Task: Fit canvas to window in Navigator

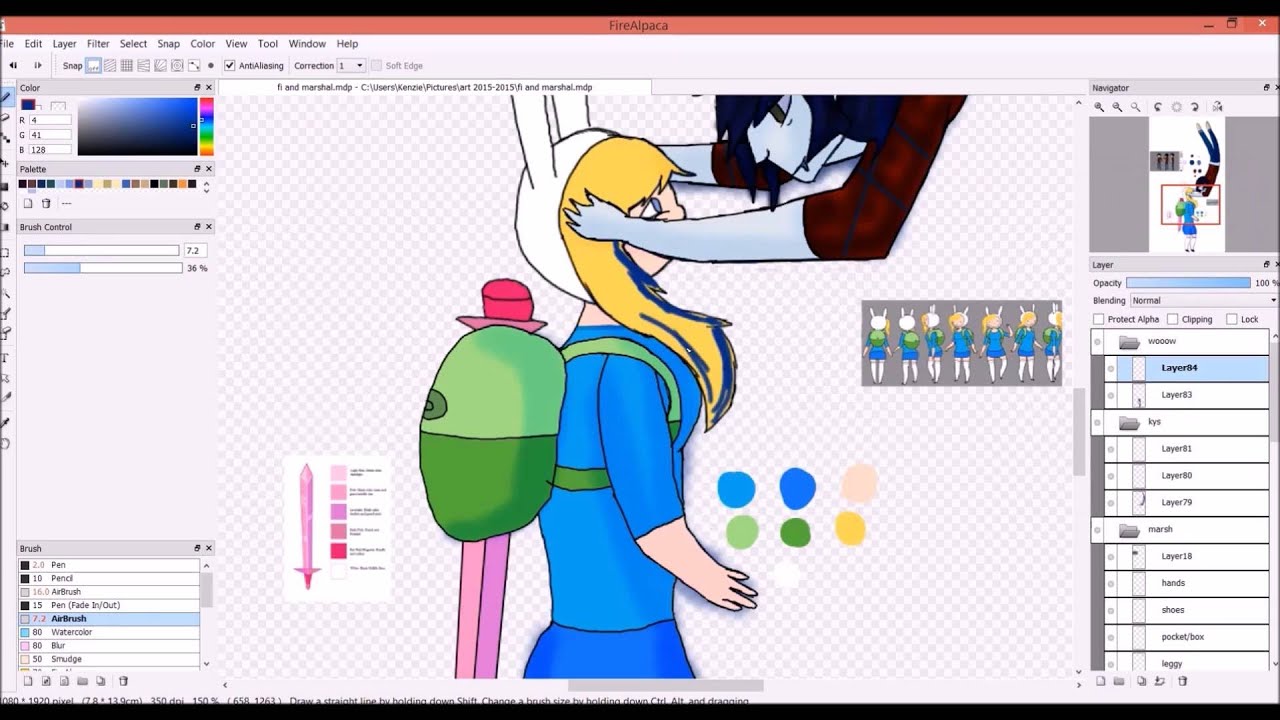Action: point(1135,107)
